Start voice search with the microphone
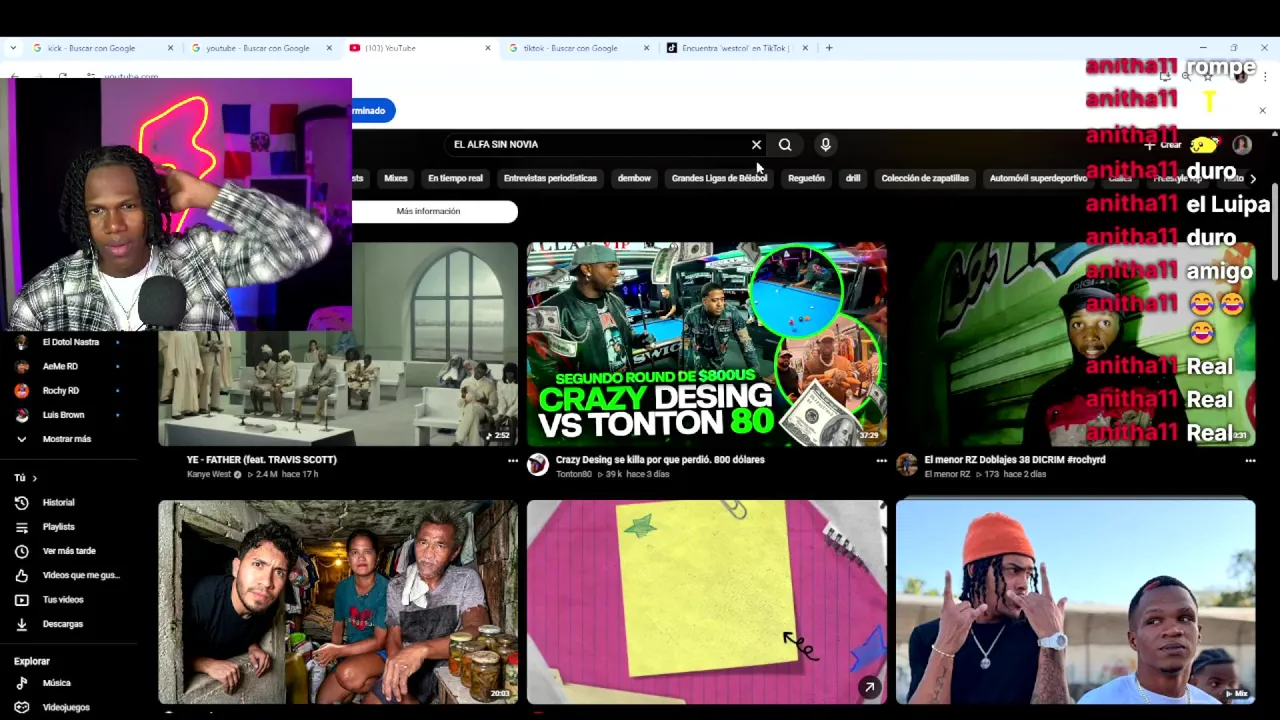 point(825,145)
